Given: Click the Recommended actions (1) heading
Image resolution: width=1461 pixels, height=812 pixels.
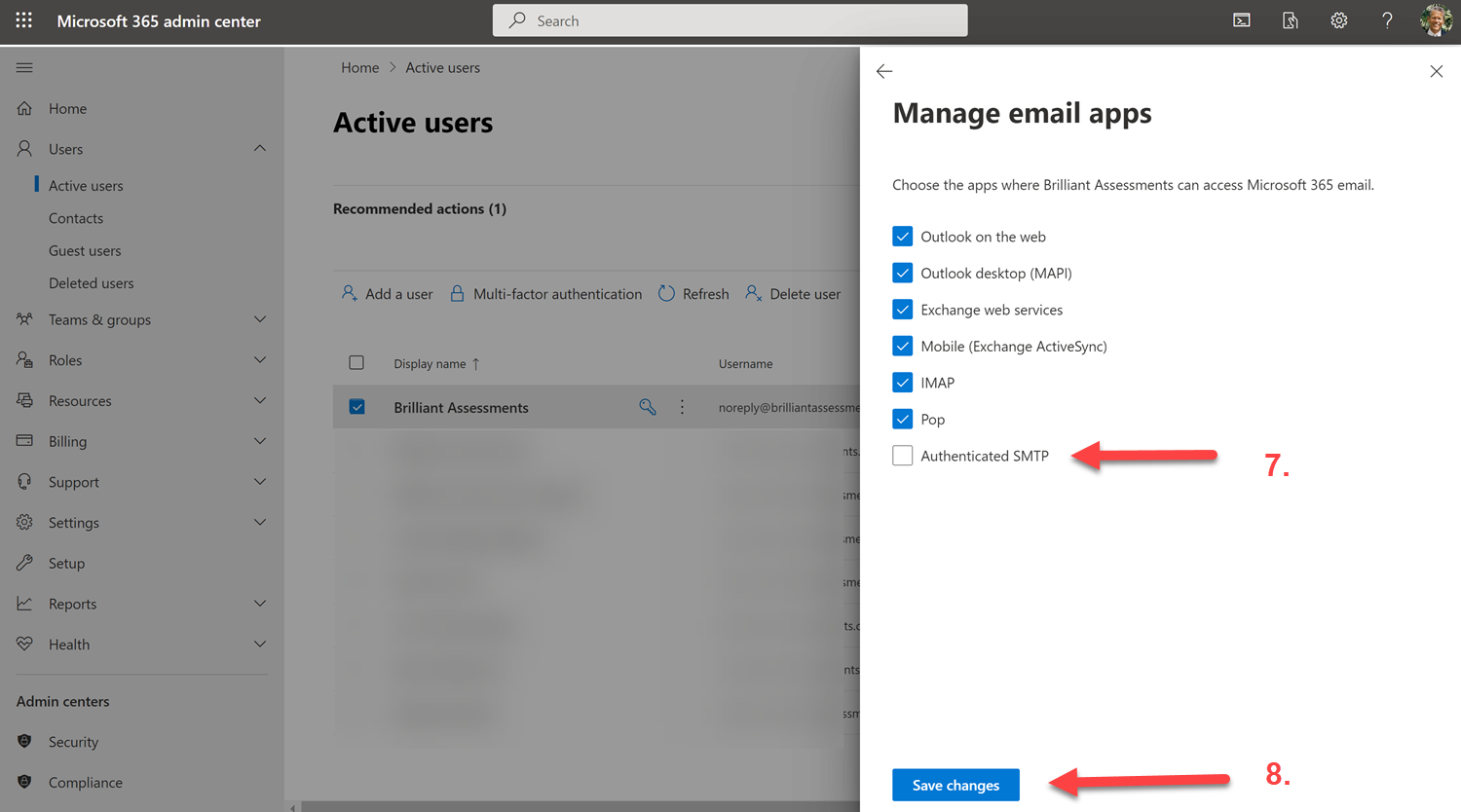Looking at the screenshot, I should [420, 208].
